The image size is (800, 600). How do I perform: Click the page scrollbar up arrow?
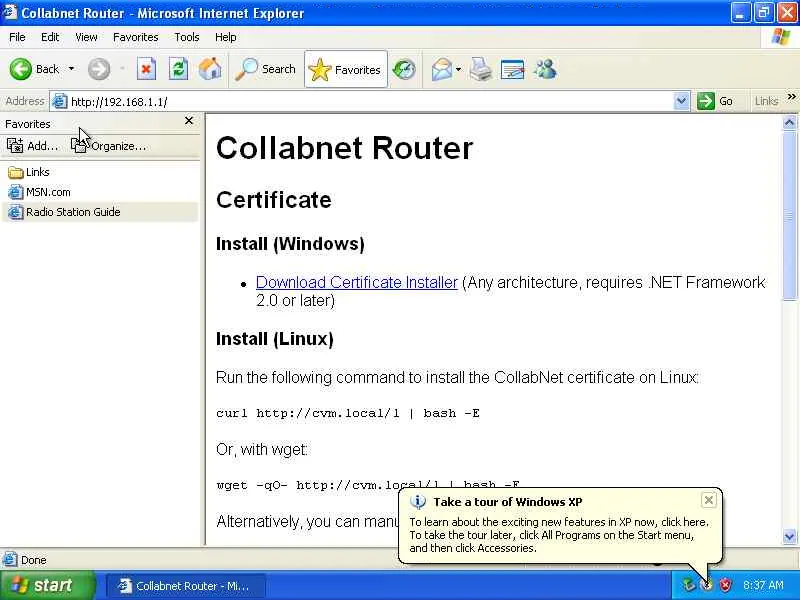pos(789,122)
